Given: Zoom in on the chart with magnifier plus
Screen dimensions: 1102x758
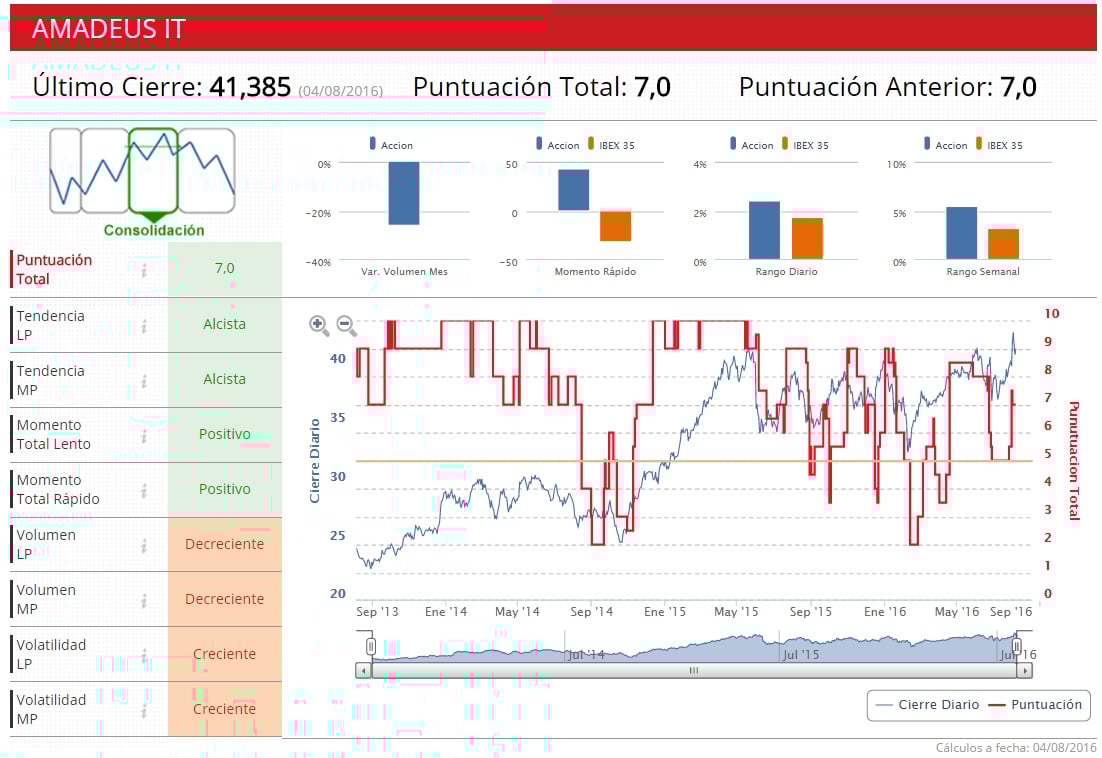Looking at the screenshot, I should [318, 325].
